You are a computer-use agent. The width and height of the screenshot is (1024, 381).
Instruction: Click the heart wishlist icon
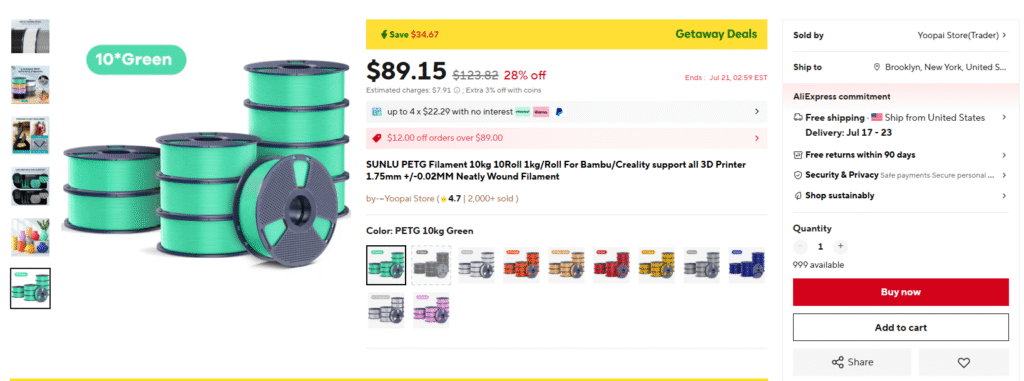[963, 362]
